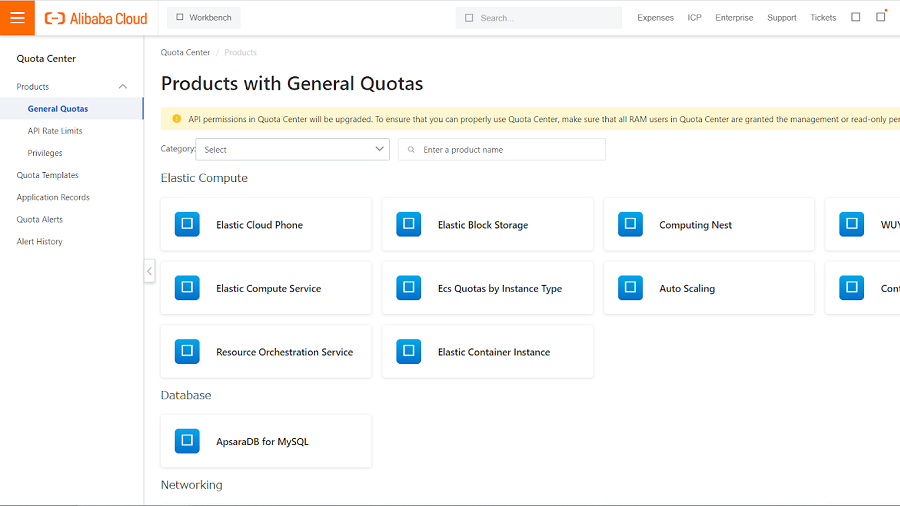Open the orange hamburger main menu

click(x=17, y=18)
